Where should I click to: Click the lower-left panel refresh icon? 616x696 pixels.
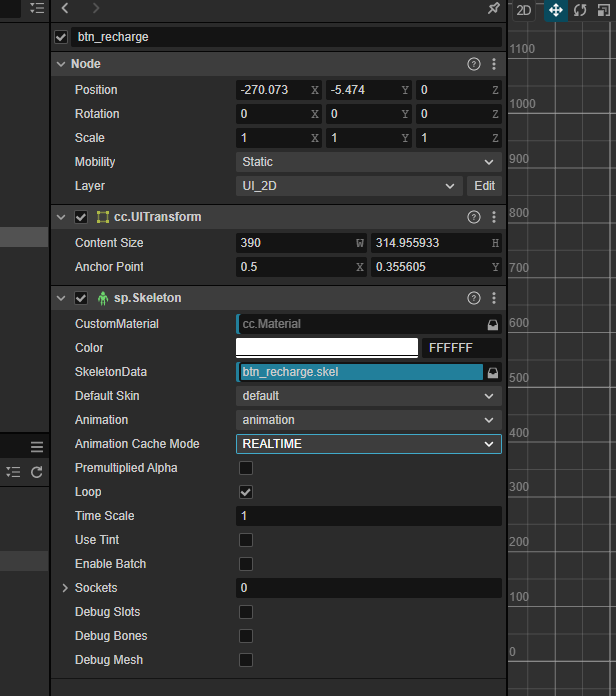pyautogui.click(x=37, y=472)
